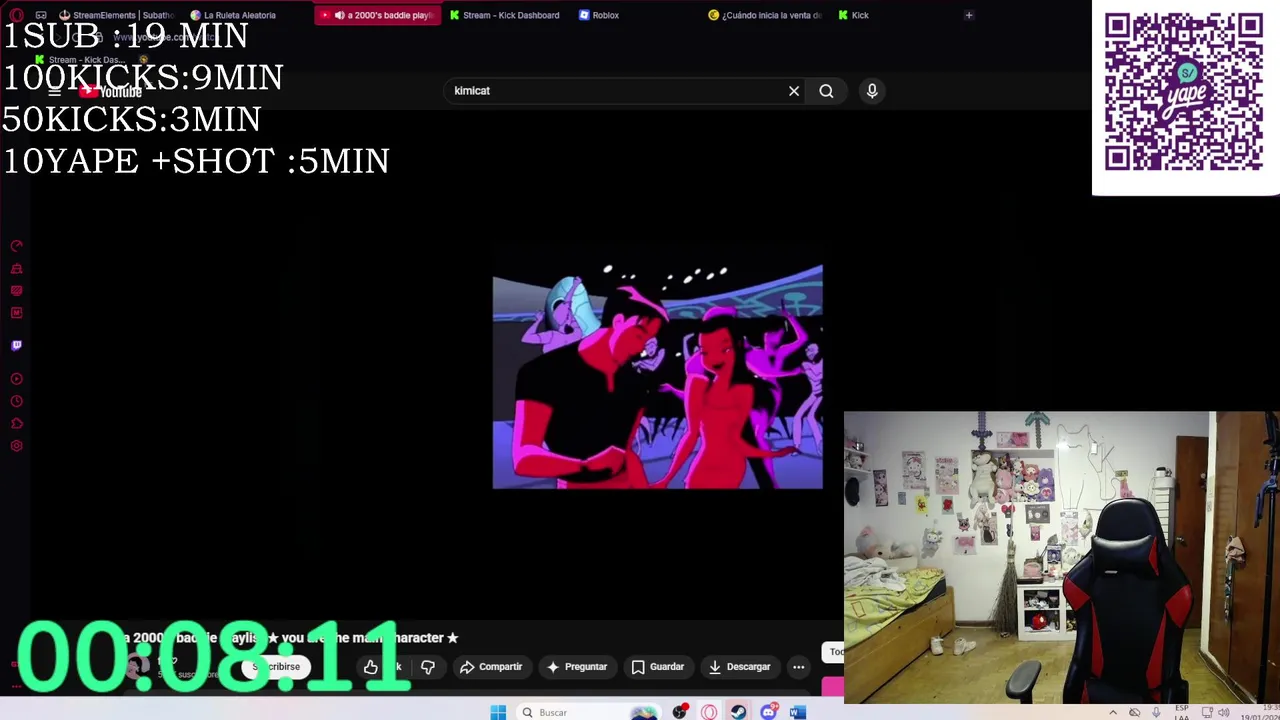Download video with Descargar button
The height and width of the screenshot is (720, 1280).
coord(740,667)
